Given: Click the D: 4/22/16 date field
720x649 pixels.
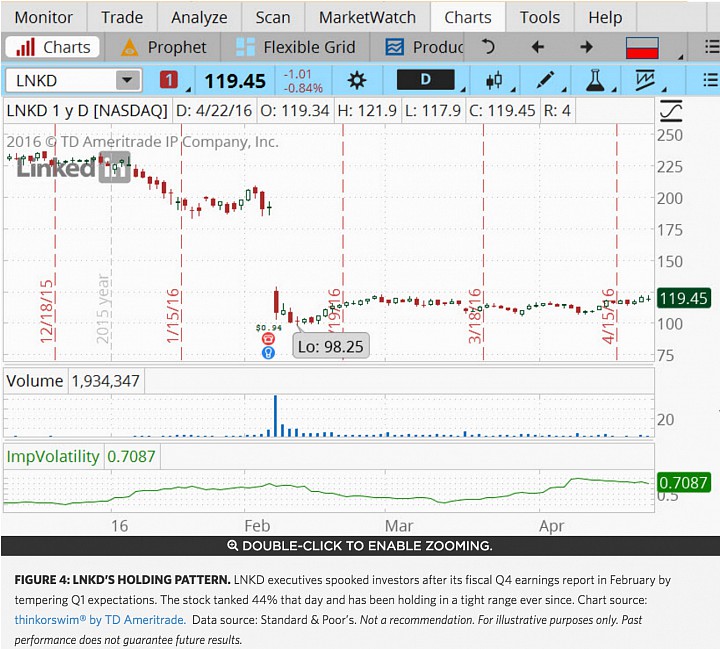Looking at the screenshot, I should pos(214,111).
